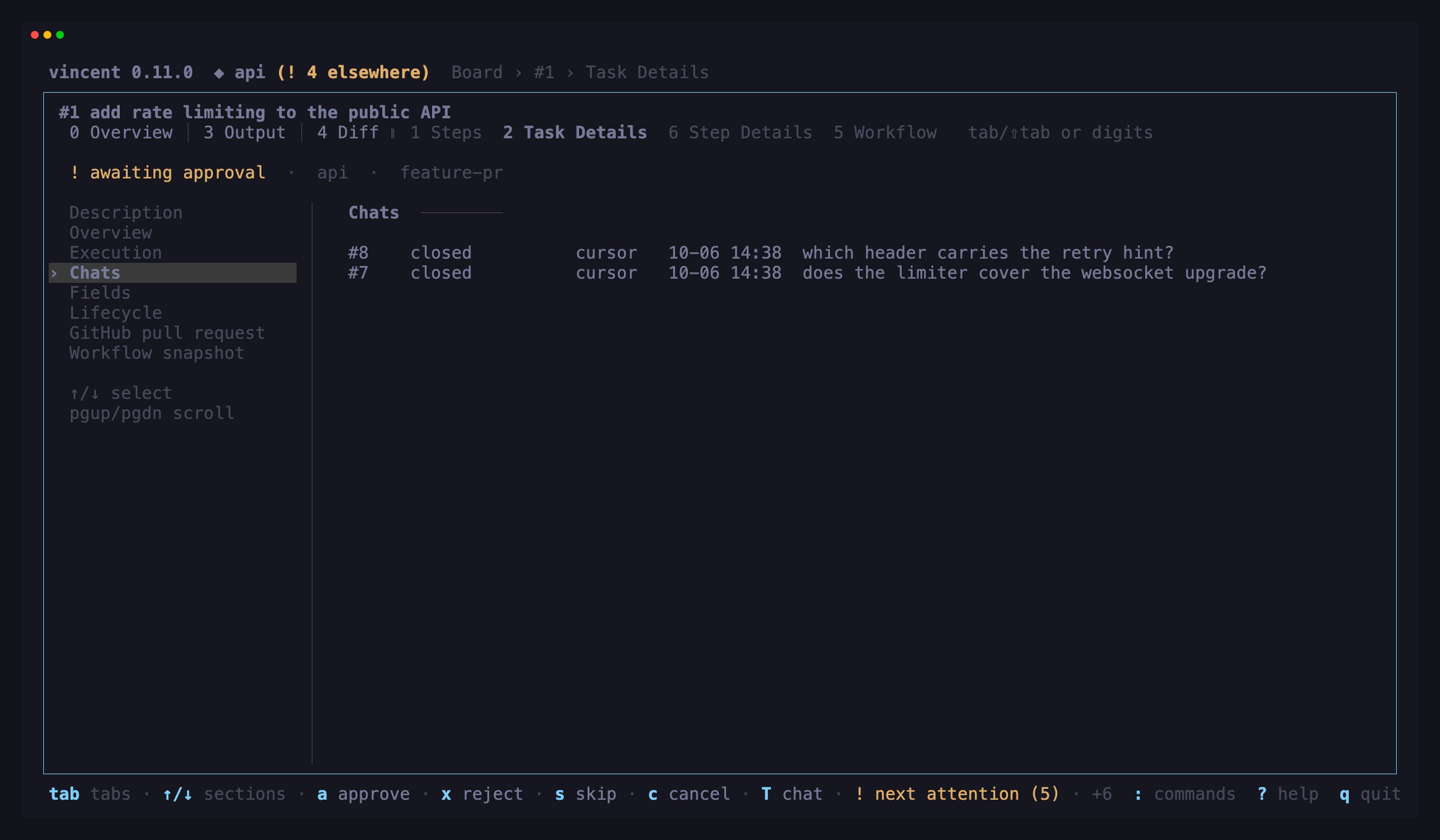
Task: Open the 4 Diff tab
Action: (347, 133)
